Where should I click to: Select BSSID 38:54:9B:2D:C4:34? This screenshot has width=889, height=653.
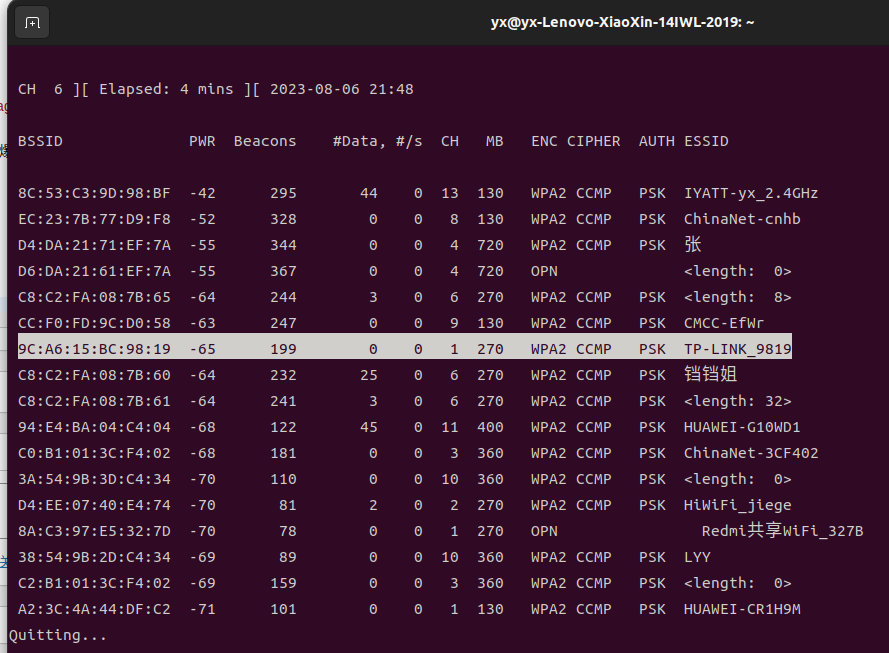(94, 558)
